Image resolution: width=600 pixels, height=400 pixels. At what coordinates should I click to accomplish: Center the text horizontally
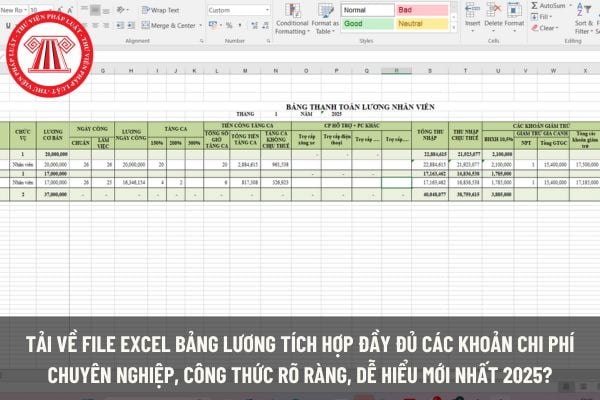point(95,26)
